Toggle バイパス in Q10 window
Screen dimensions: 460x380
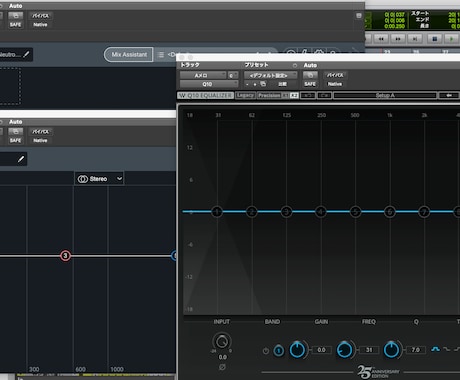(335, 75)
